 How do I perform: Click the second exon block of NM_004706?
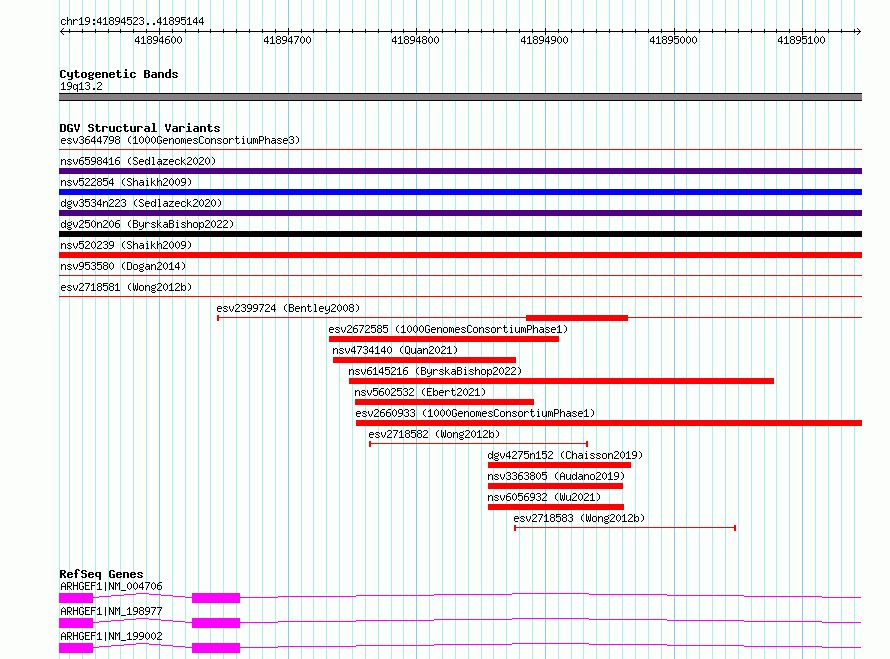click(216, 598)
